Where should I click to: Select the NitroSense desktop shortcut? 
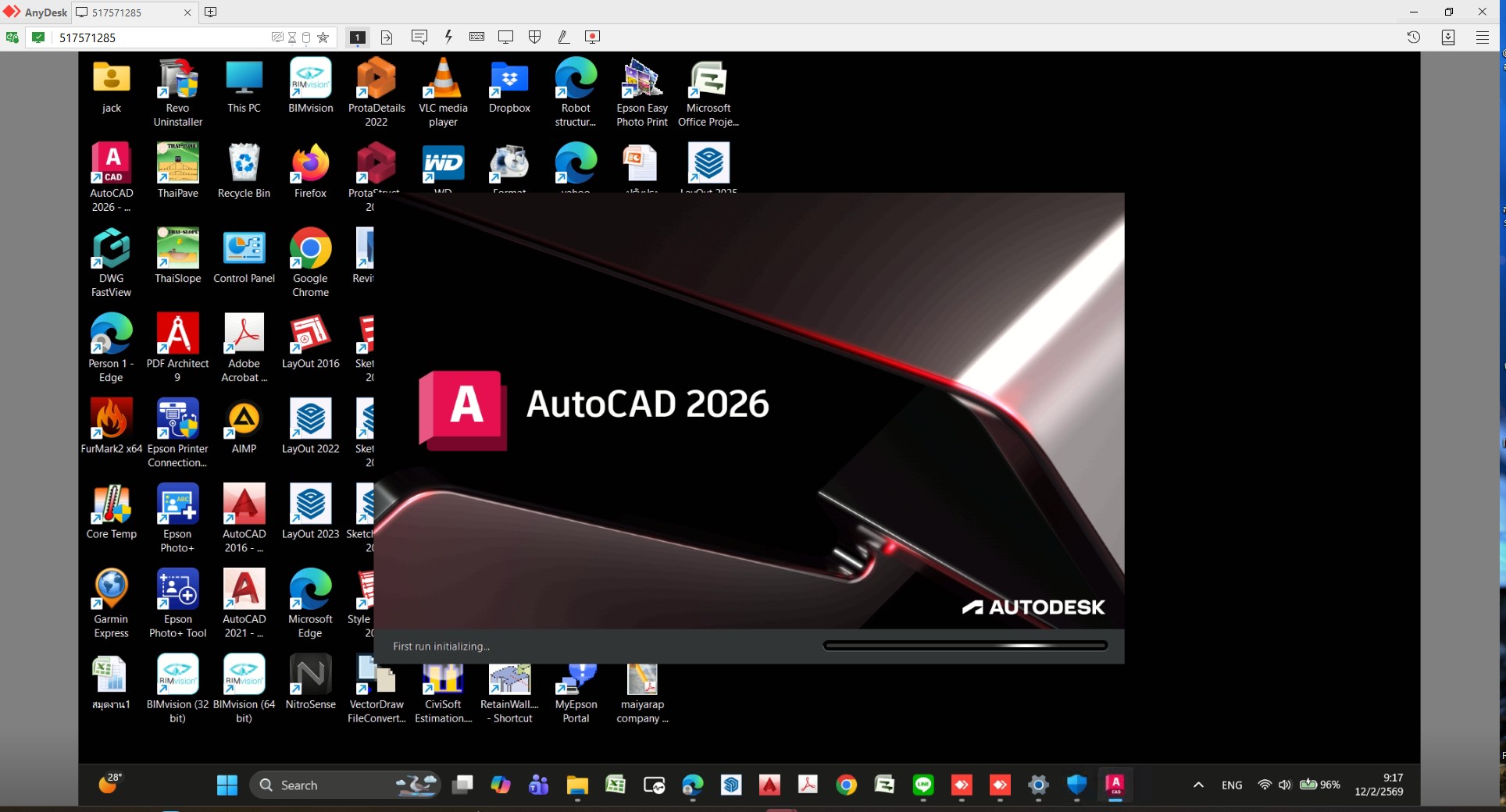pos(311,683)
